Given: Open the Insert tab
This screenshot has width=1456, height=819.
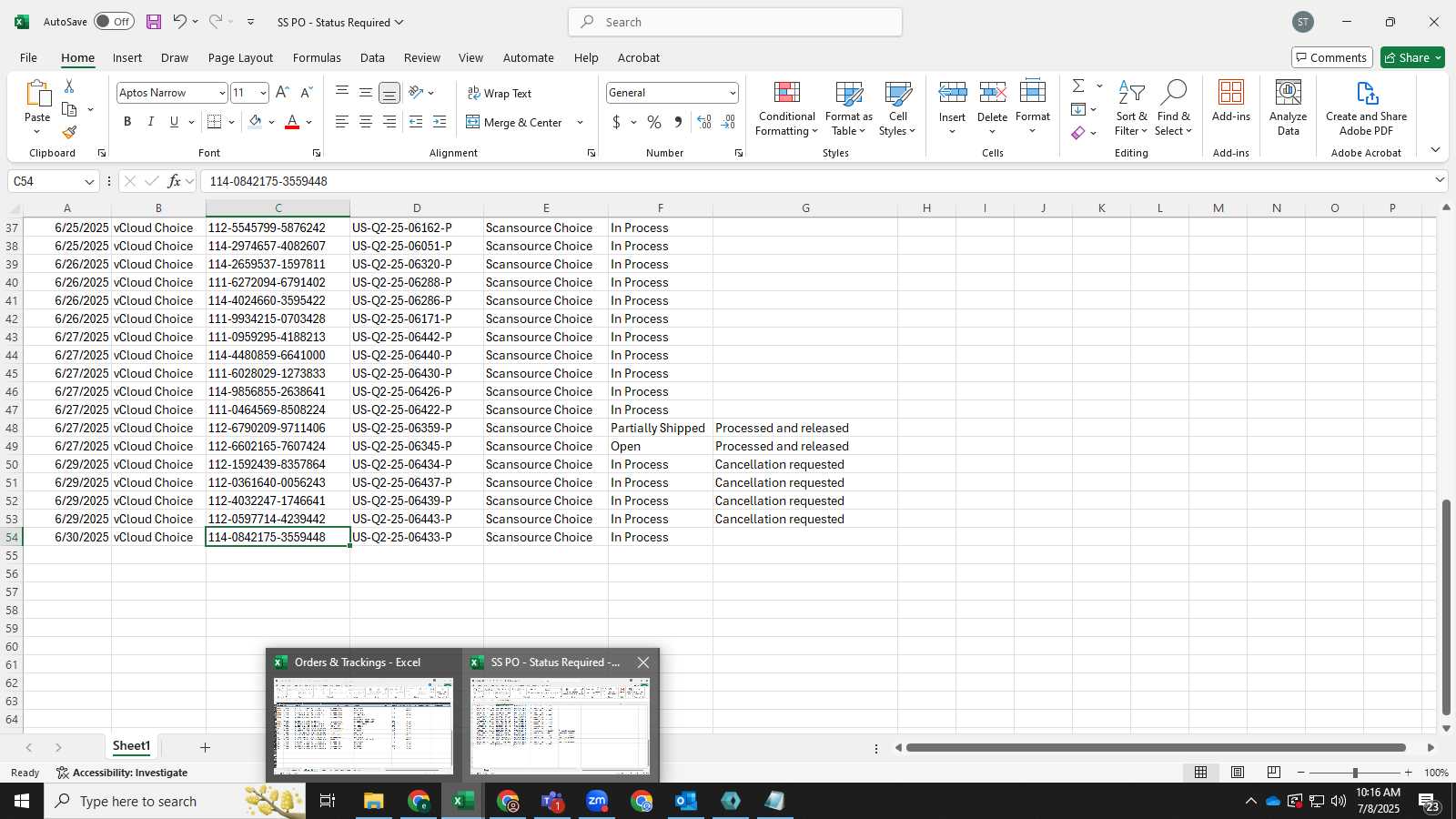Looking at the screenshot, I should (127, 57).
